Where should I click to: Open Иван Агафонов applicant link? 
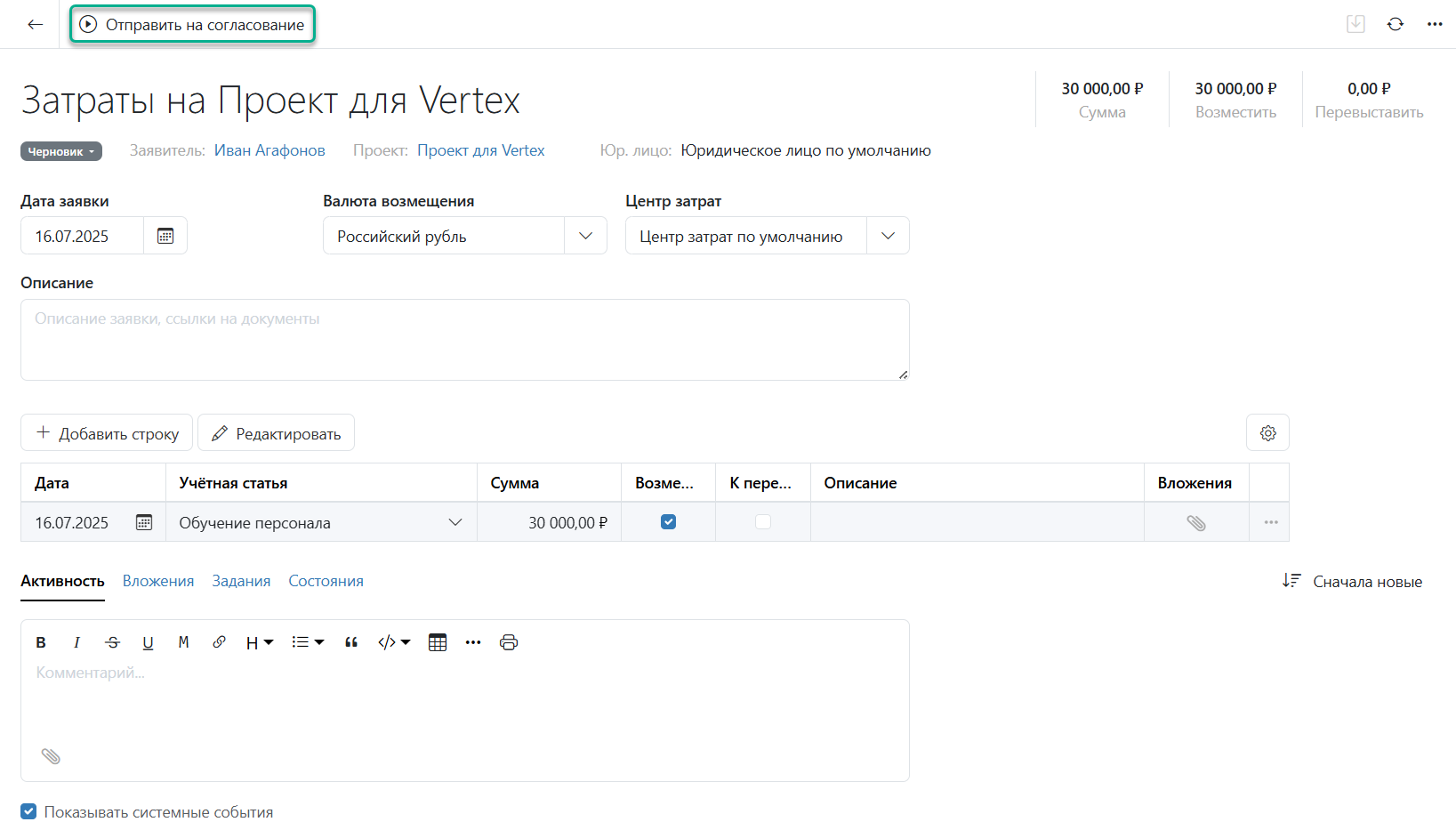click(x=269, y=150)
